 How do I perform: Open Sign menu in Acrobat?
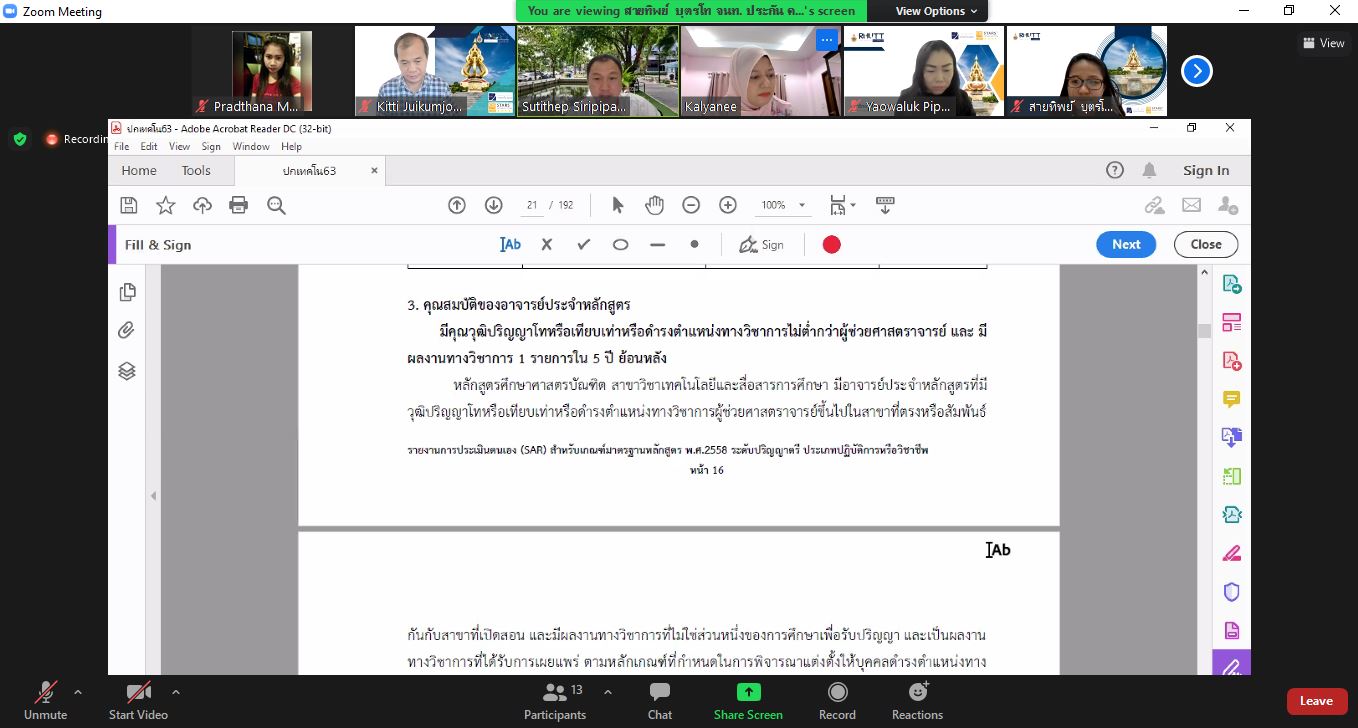tap(211, 146)
